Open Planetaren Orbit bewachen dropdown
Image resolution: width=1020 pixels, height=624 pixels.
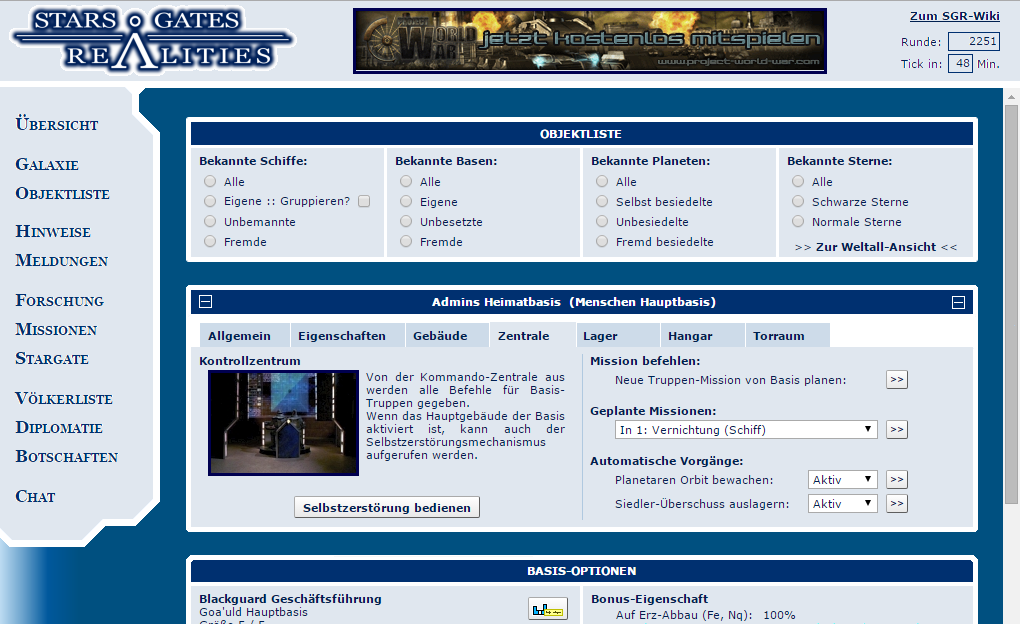(x=842, y=480)
